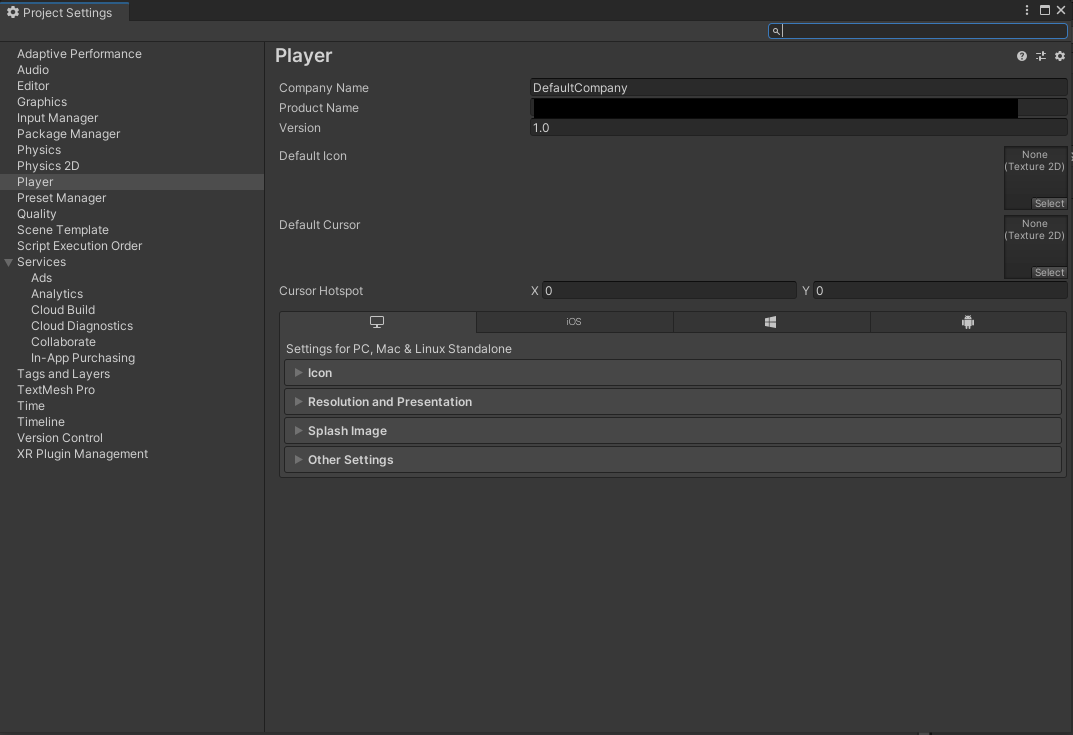
Task: Open the Player settings context gear menu
Action: coord(1059,56)
